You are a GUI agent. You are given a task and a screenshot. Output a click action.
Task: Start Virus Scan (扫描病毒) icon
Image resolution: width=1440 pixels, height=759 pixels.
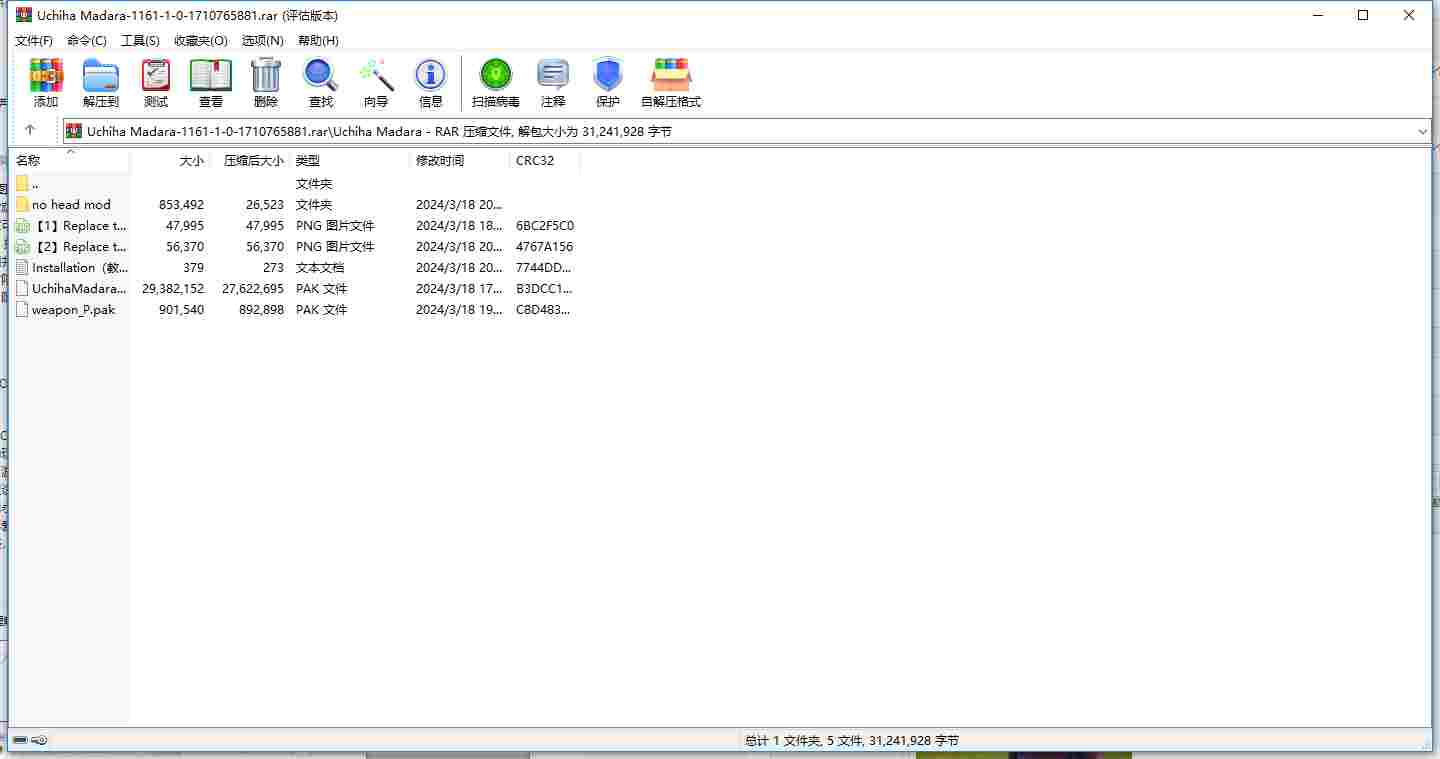[496, 76]
